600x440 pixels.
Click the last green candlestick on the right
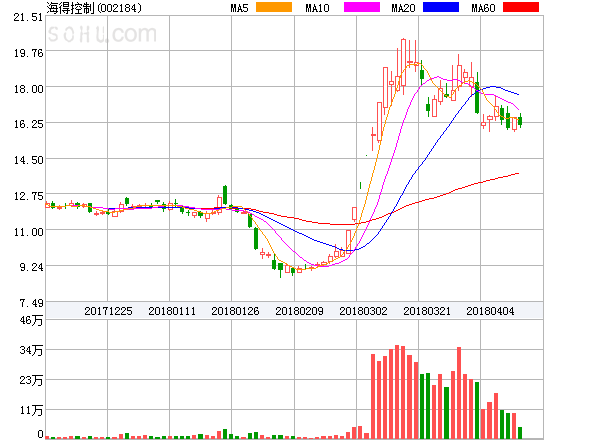520,121
